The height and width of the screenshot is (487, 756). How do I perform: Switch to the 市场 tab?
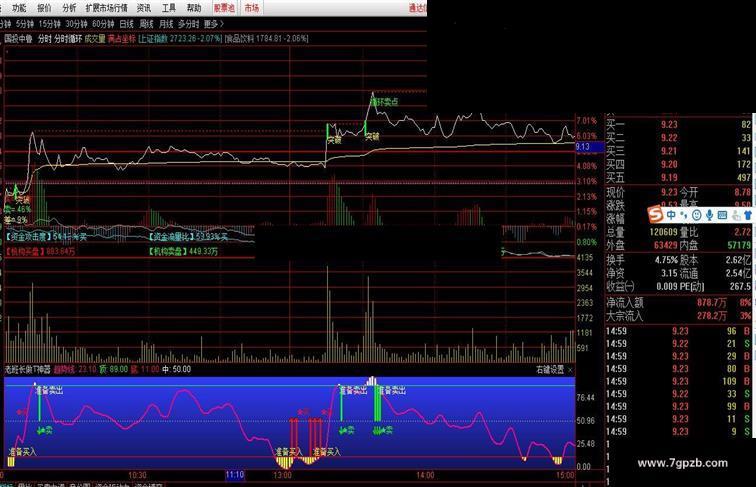(x=251, y=8)
